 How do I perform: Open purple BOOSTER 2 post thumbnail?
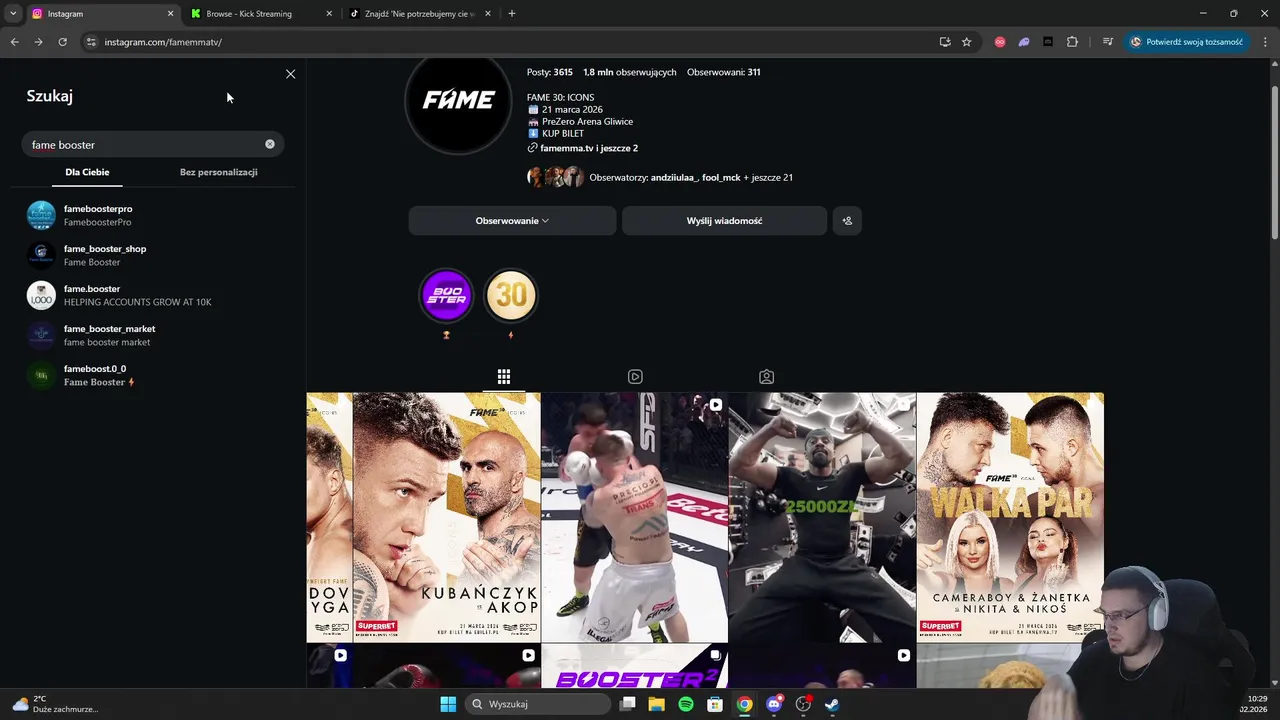[x=634, y=667]
